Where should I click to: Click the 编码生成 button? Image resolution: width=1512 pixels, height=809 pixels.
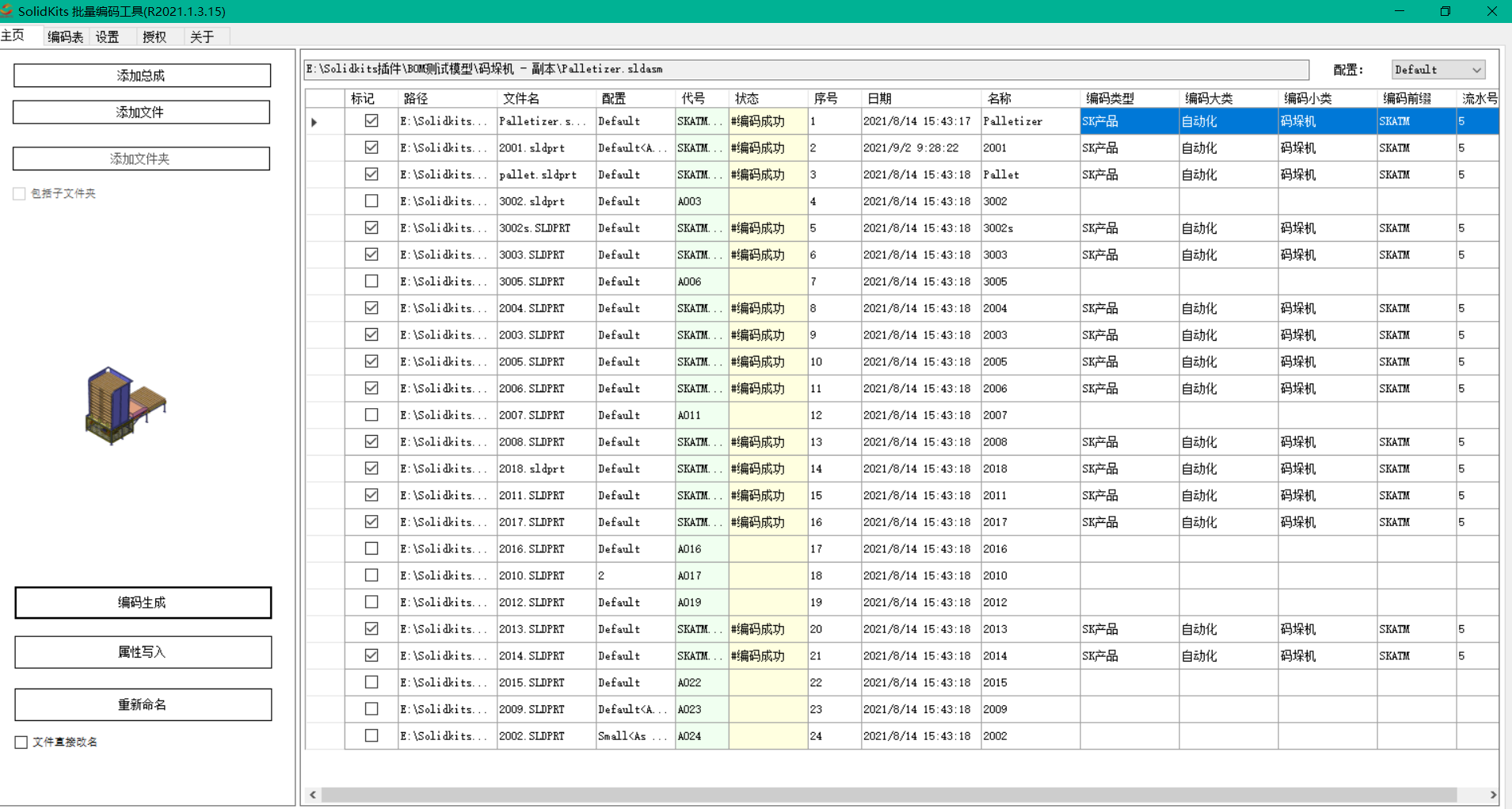click(x=143, y=603)
